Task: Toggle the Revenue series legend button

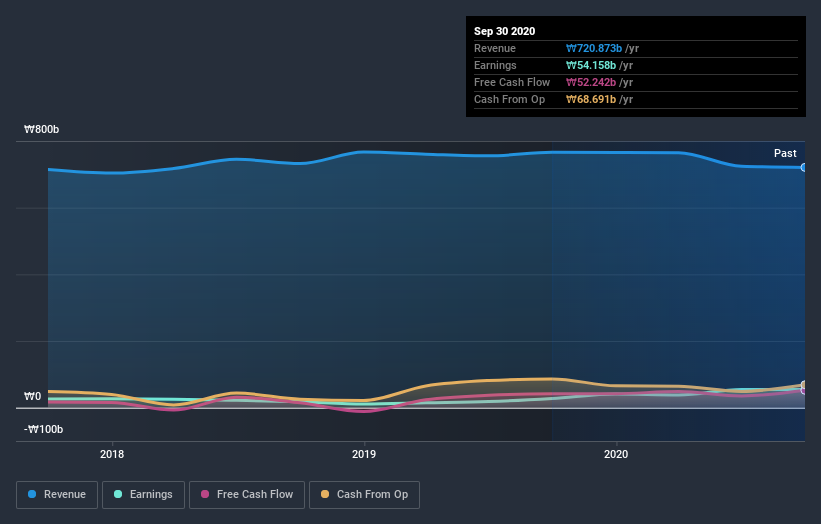Action: pyautogui.click(x=57, y=495)
